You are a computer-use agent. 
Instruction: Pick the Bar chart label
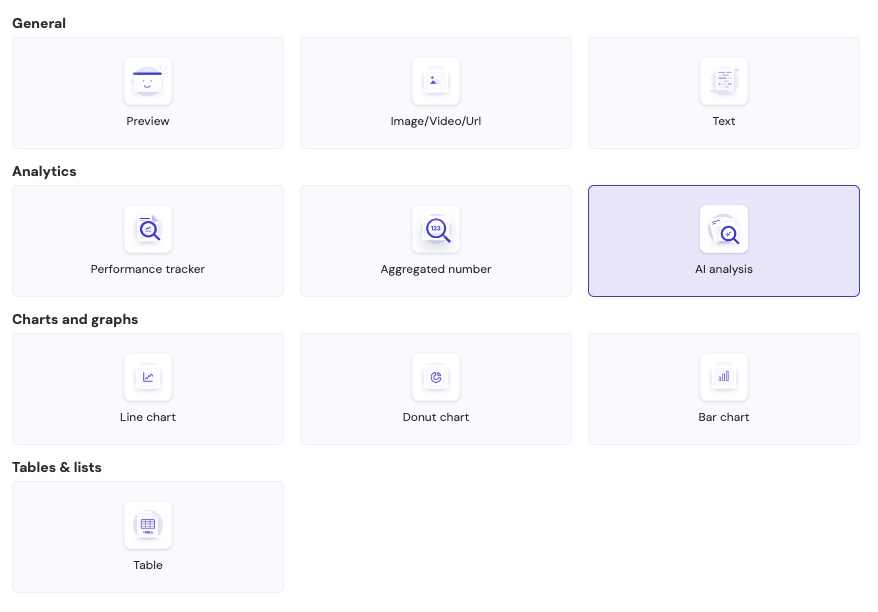[724, 417]
